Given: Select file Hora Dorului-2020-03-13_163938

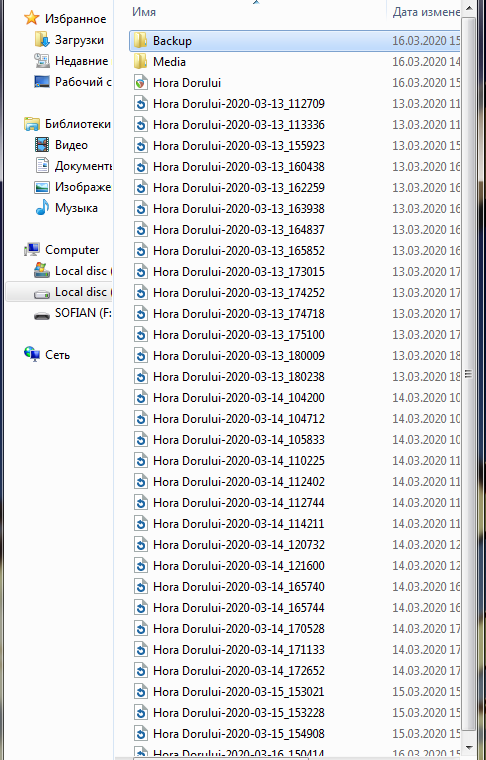Looking at the screenshot, I should click(239, 209).
